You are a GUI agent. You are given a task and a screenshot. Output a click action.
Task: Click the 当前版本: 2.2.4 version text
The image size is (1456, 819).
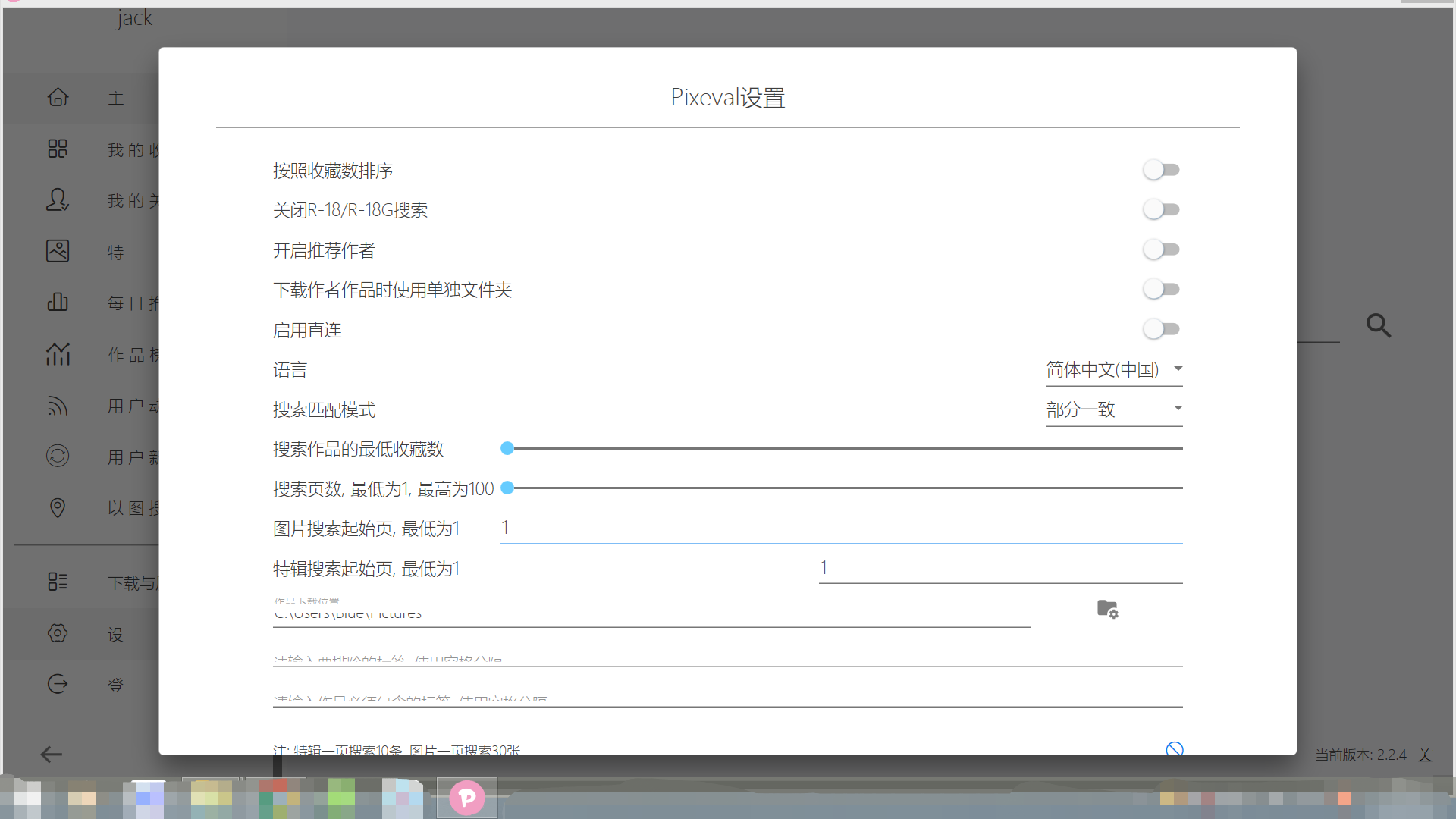pyautogui.click(x=1360, y=755)
